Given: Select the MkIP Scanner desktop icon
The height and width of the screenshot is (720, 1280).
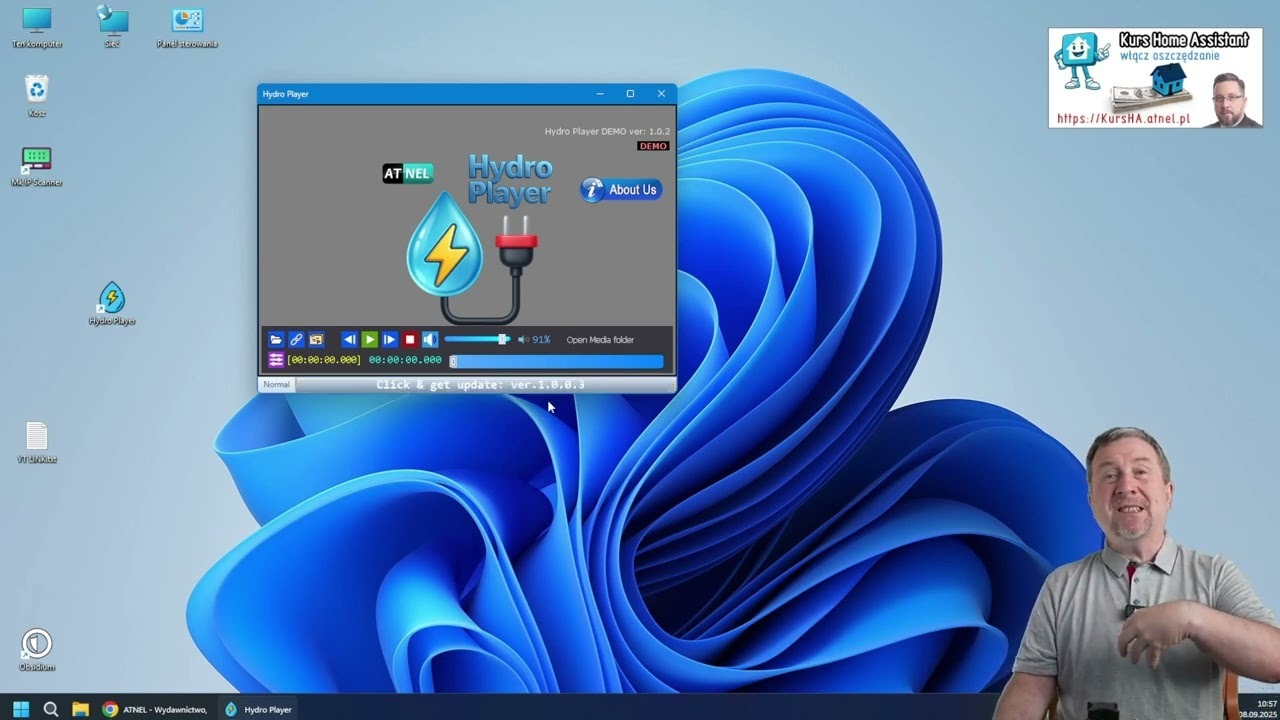Looking at the screenshot, I should [x=37, y=163].
